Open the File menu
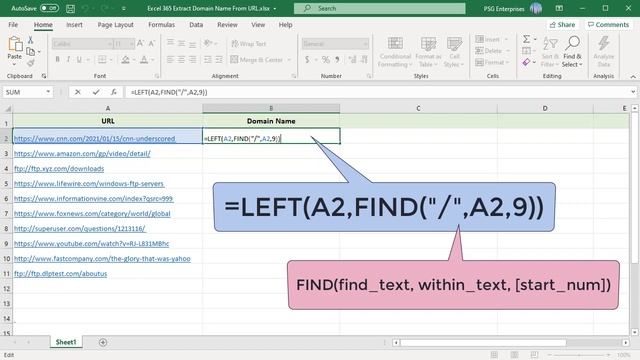Viewport: 640px width, 360px height. click(x=13, y=24)
